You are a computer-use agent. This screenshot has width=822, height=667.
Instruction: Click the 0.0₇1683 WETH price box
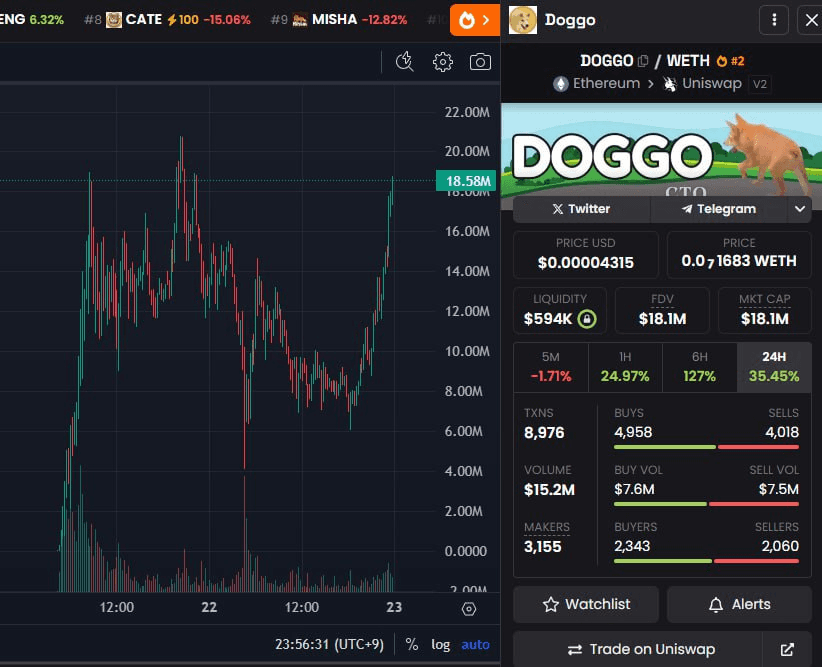(739, 254)
